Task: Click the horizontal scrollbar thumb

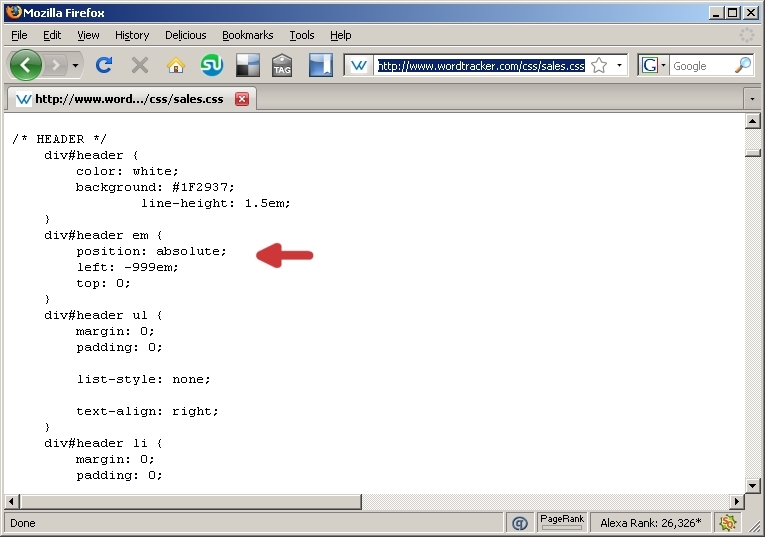Action: click(190, 501)
